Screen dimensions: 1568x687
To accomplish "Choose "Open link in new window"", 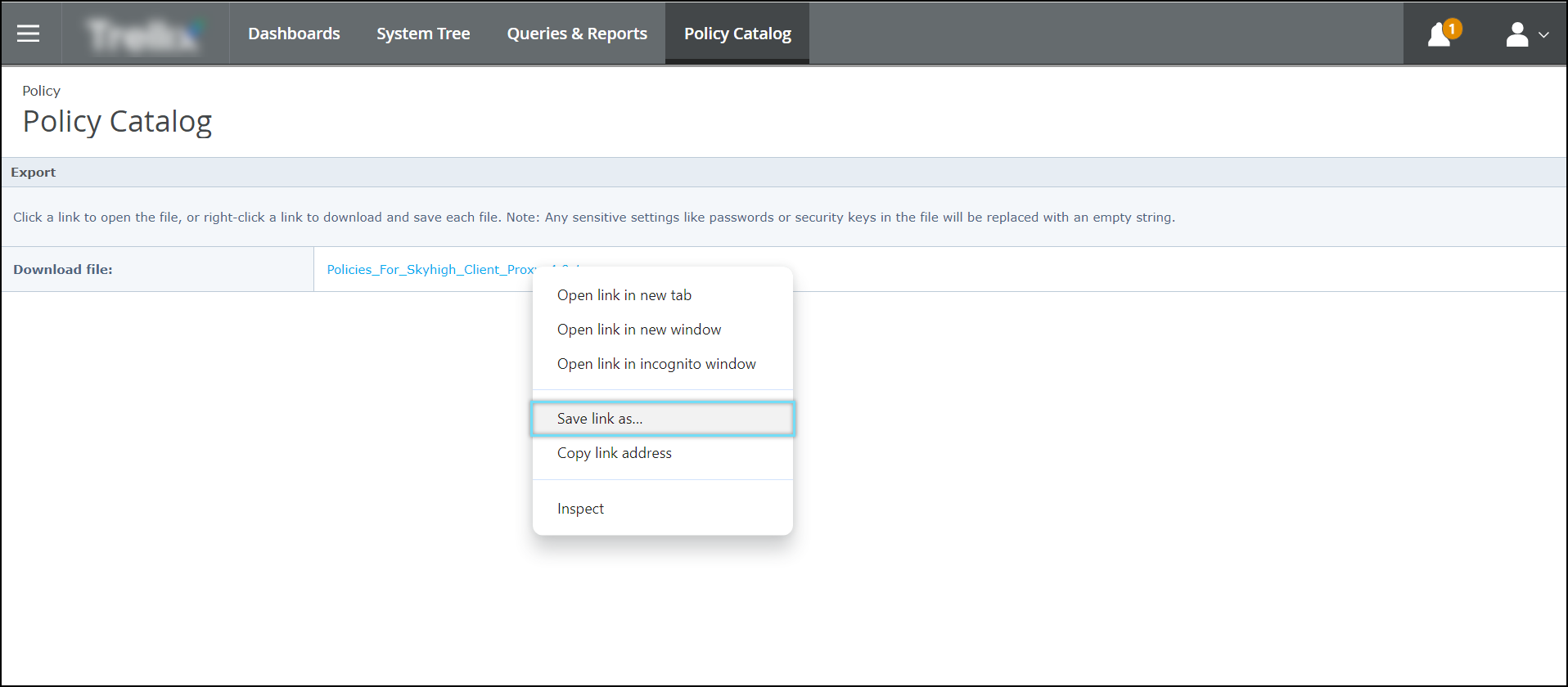I will [x=638, y=330].
